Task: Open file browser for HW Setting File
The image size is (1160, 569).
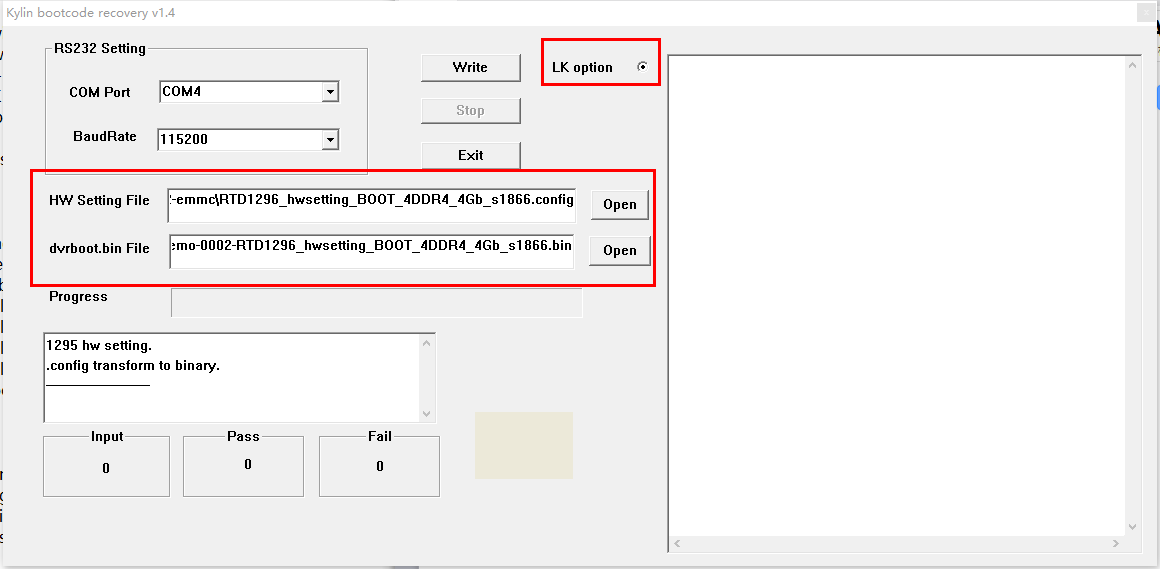Action: [619, 204]
